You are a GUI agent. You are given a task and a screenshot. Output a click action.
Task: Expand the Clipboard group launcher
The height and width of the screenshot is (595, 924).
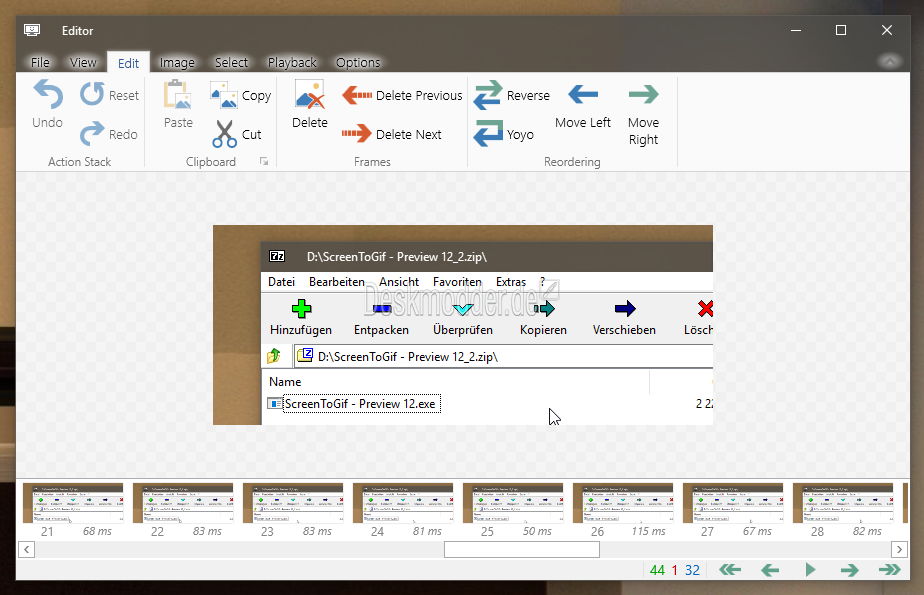pos(264,161)
